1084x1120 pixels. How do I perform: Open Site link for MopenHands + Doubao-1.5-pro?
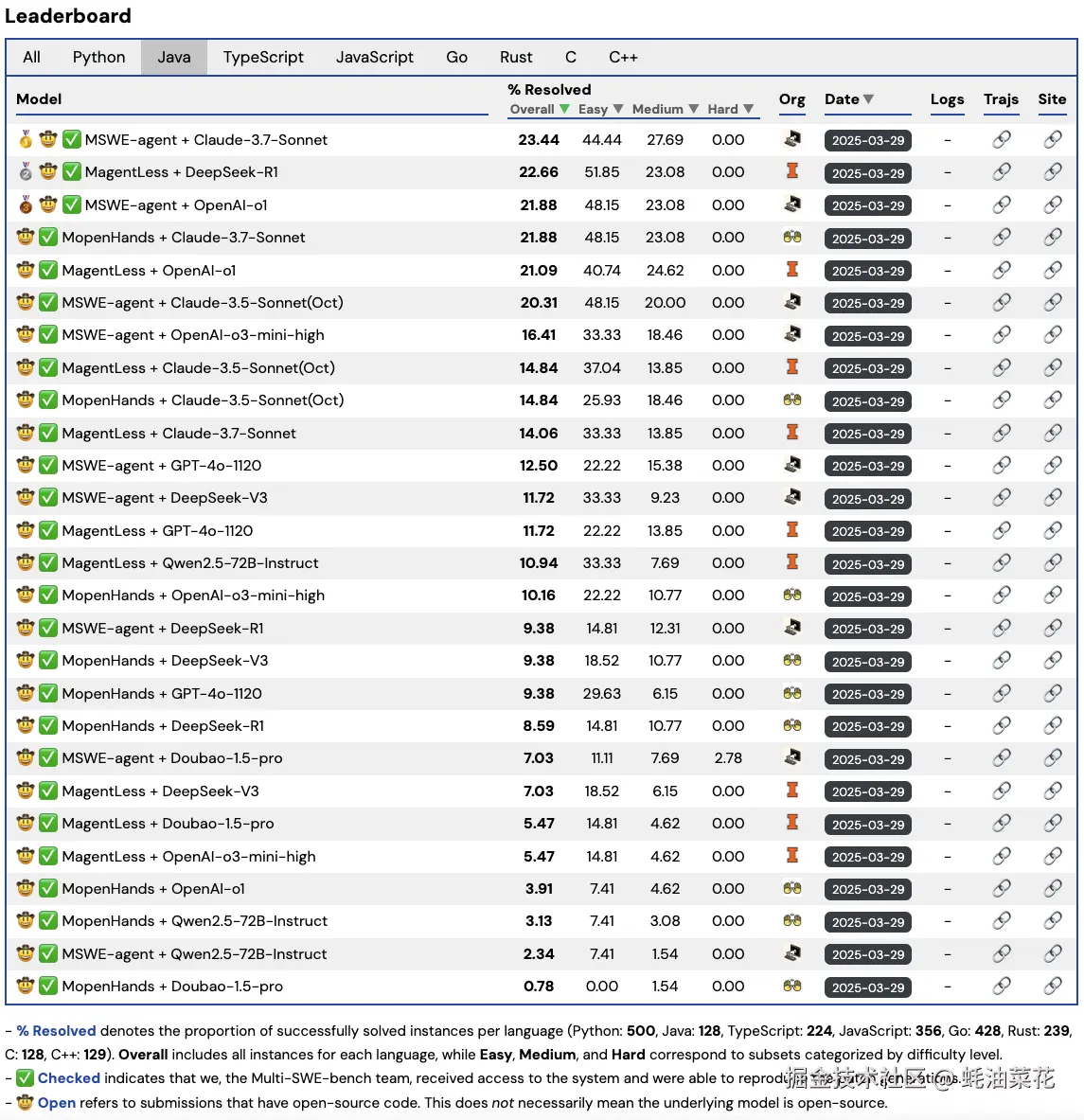click(1053, 987)
